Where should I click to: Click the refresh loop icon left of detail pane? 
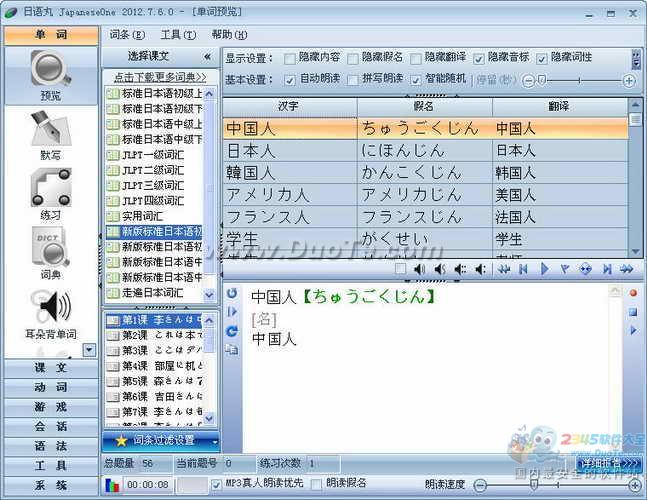click(x=232, y=293)
